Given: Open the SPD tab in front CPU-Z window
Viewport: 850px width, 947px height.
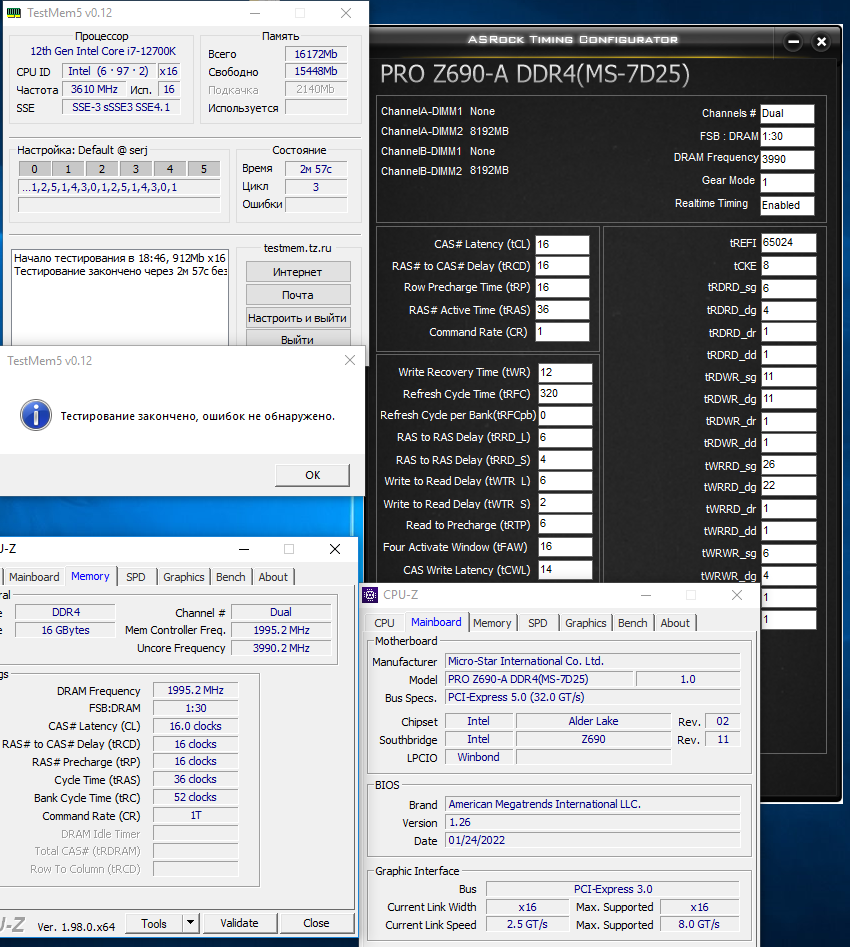Looking at the screenshot, I should [538, 623].
